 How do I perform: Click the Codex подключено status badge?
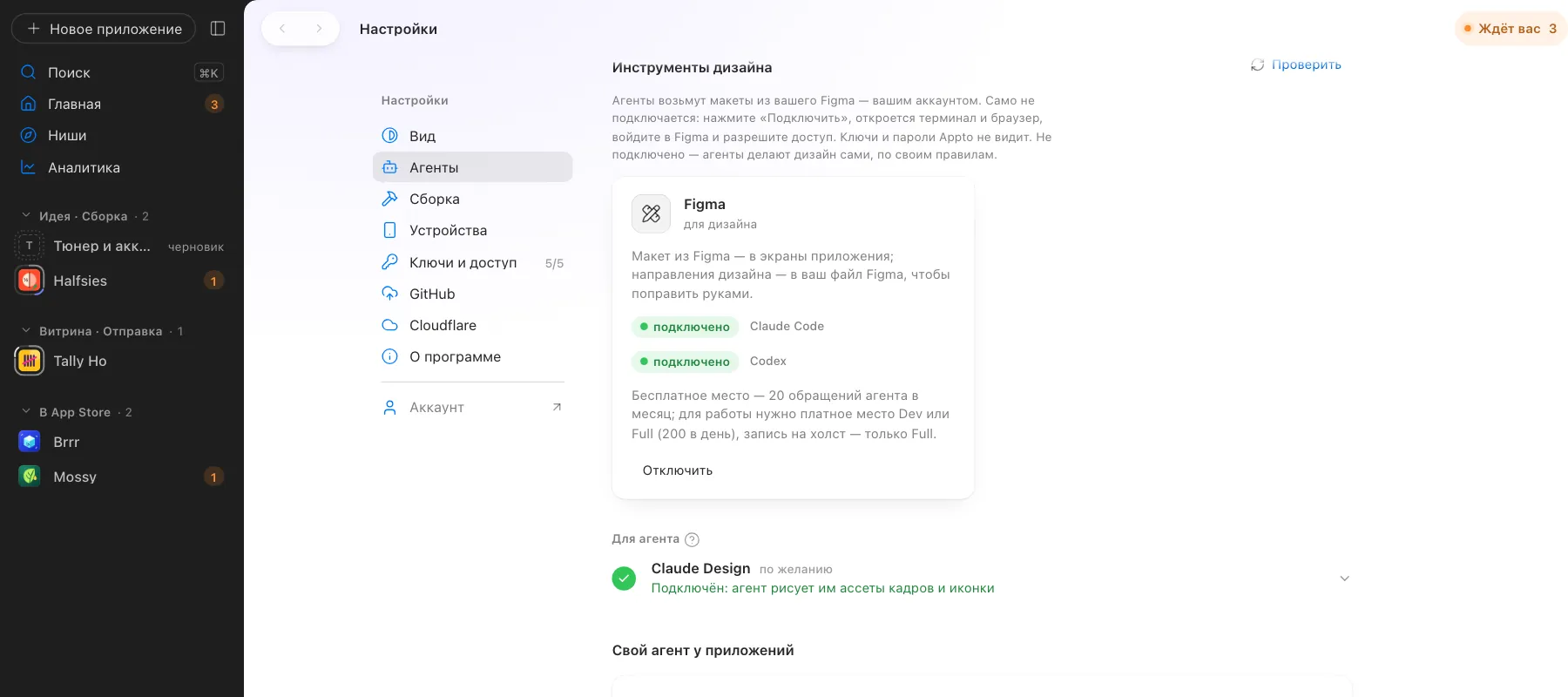coord(686,362)
